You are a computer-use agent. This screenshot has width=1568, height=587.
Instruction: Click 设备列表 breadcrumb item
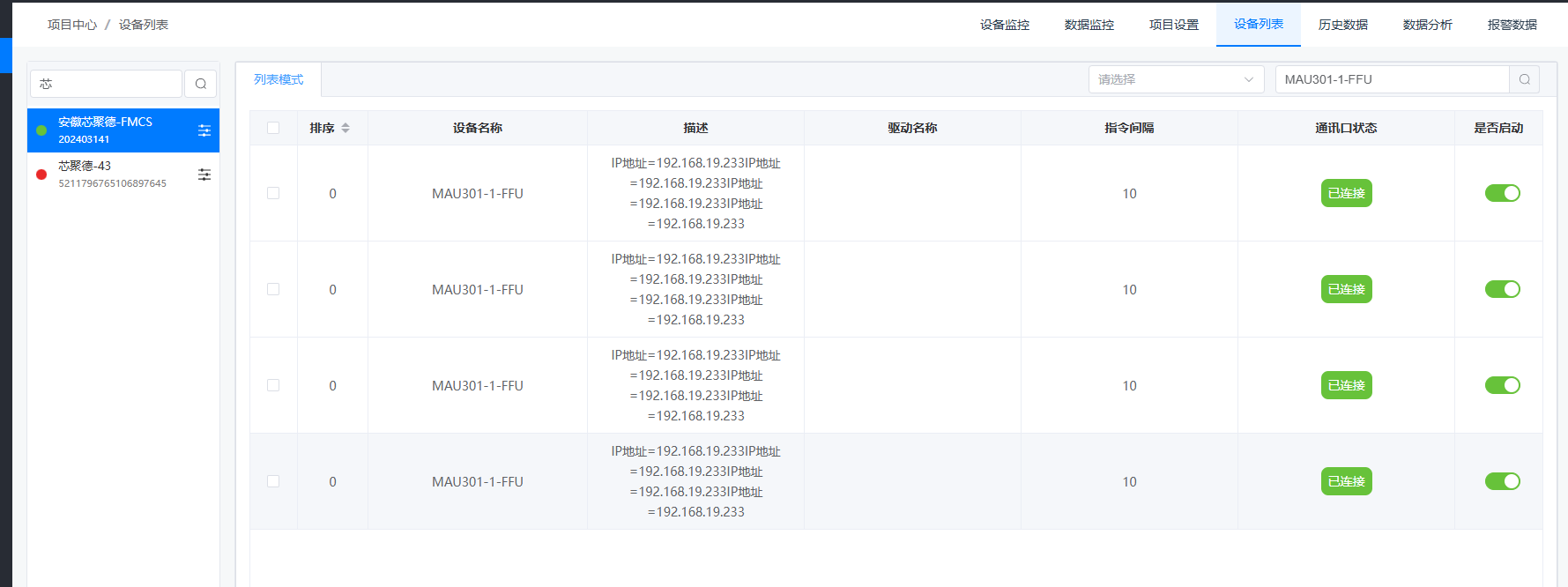coord(144,25)
